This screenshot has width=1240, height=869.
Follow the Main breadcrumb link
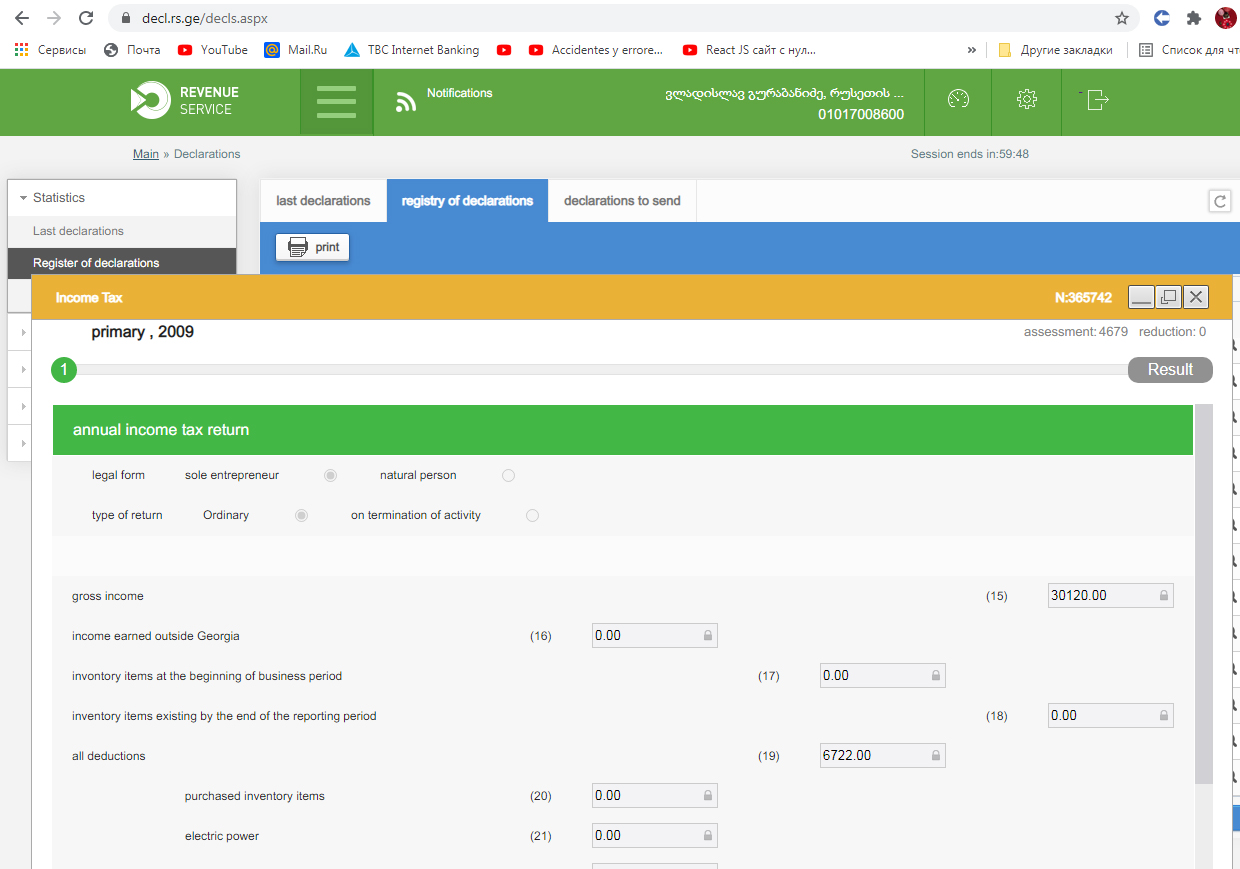point(146,154)
